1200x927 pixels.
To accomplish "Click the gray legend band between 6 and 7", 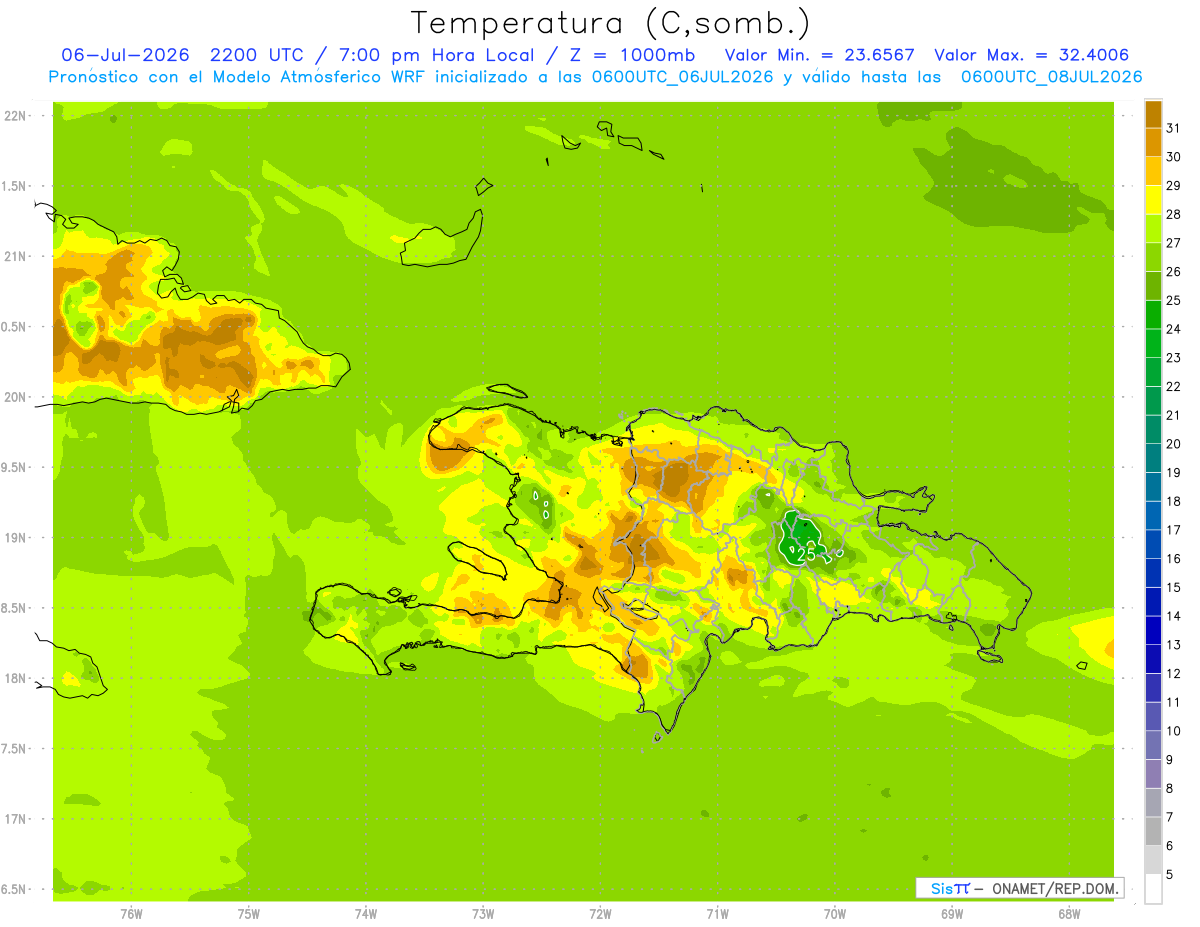I will pos(1153,831).
